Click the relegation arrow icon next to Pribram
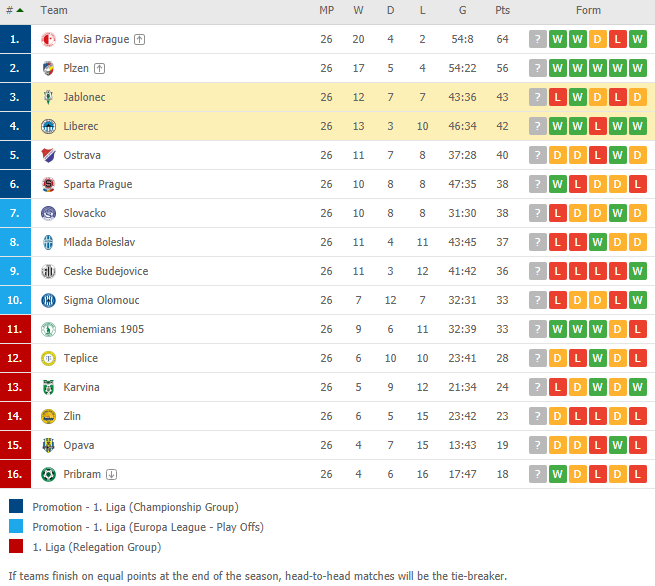The height and width of the screenshot is (586, 655). [x=112, y=474]
